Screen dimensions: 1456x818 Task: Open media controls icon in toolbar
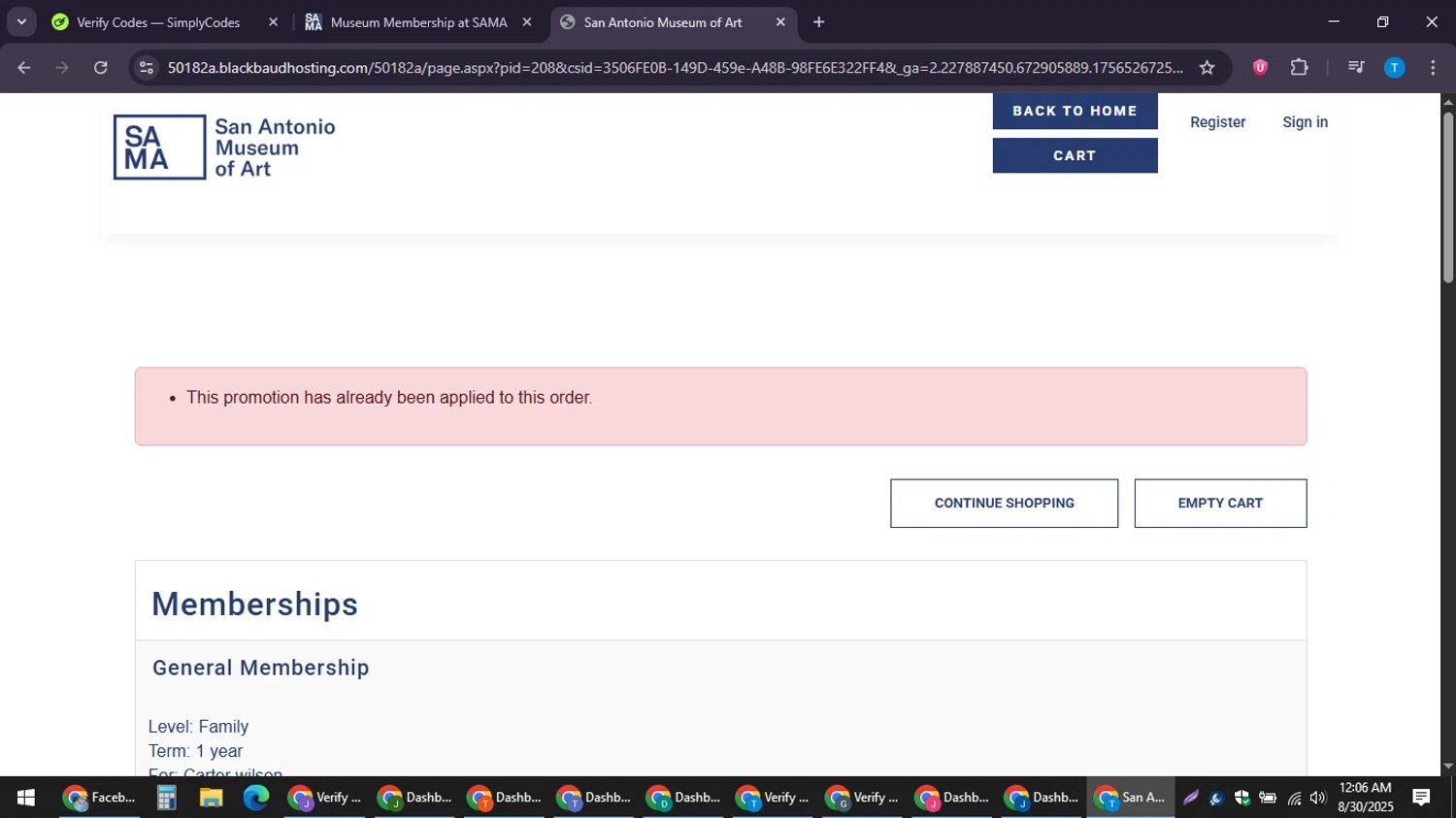(x=1356, y=68)
